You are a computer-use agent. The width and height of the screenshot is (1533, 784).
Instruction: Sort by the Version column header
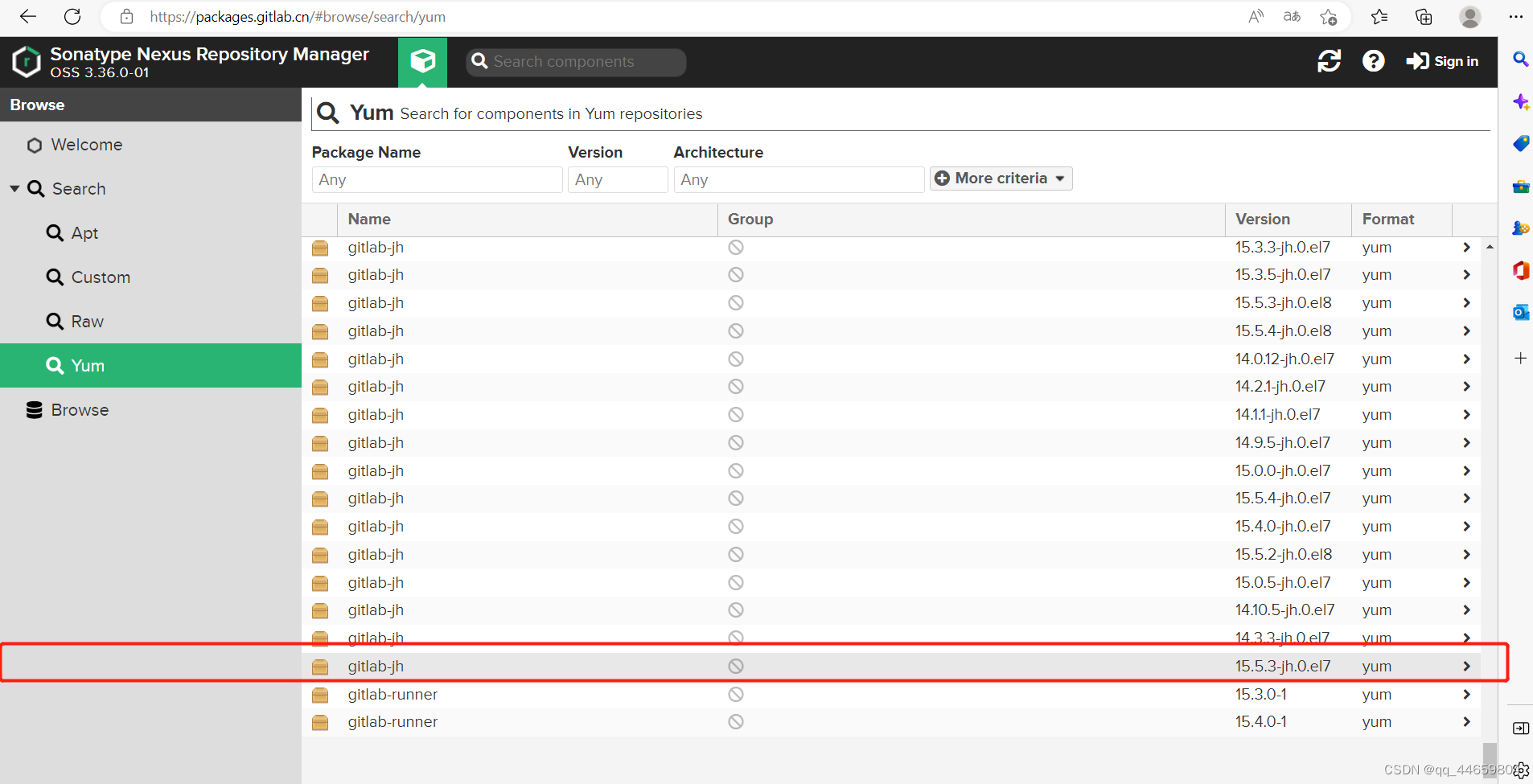point(1288,220)
